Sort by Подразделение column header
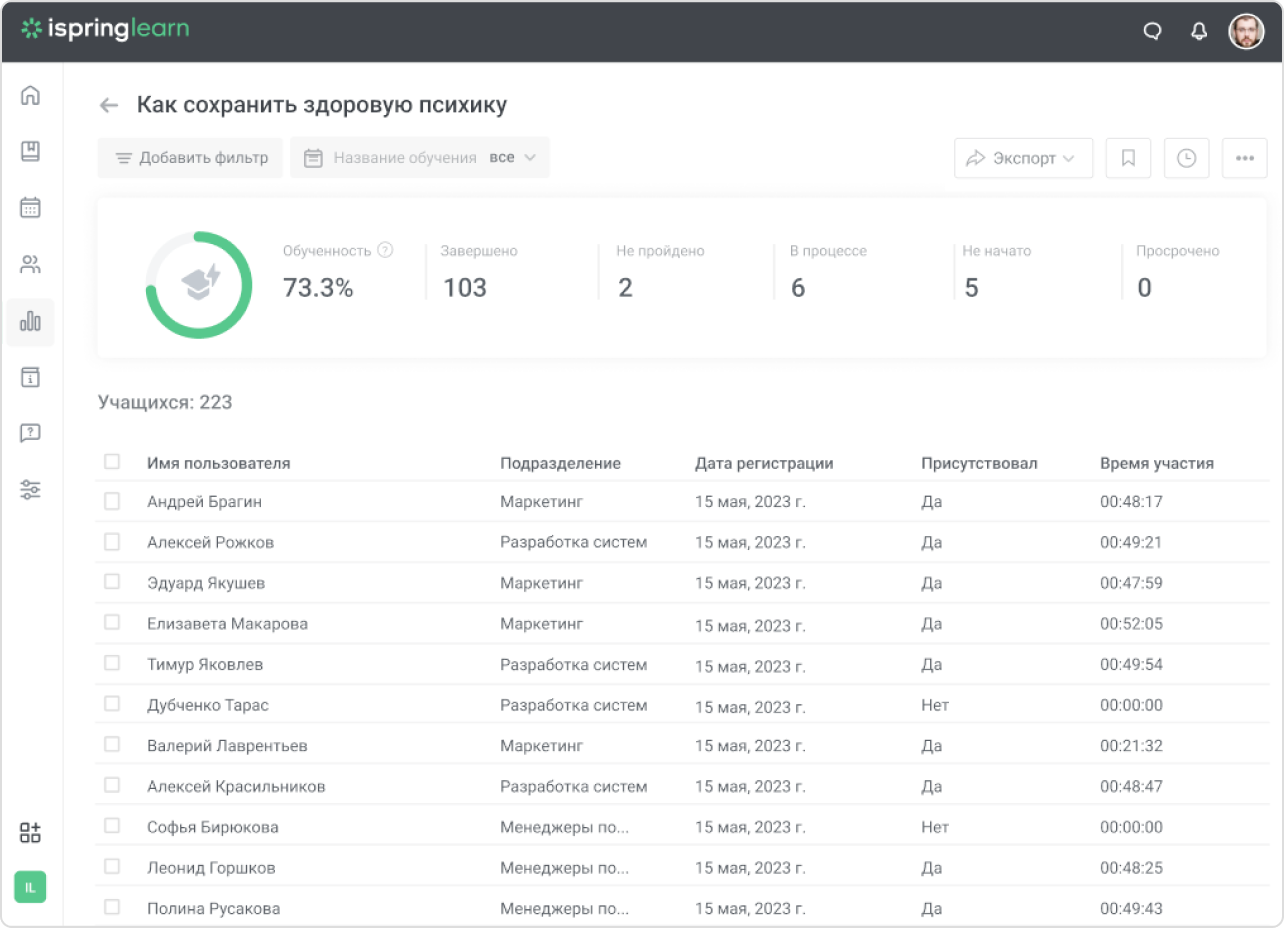Image resolution: width=1284 pixels, height=928 pixels. click(x=560, y=463)
